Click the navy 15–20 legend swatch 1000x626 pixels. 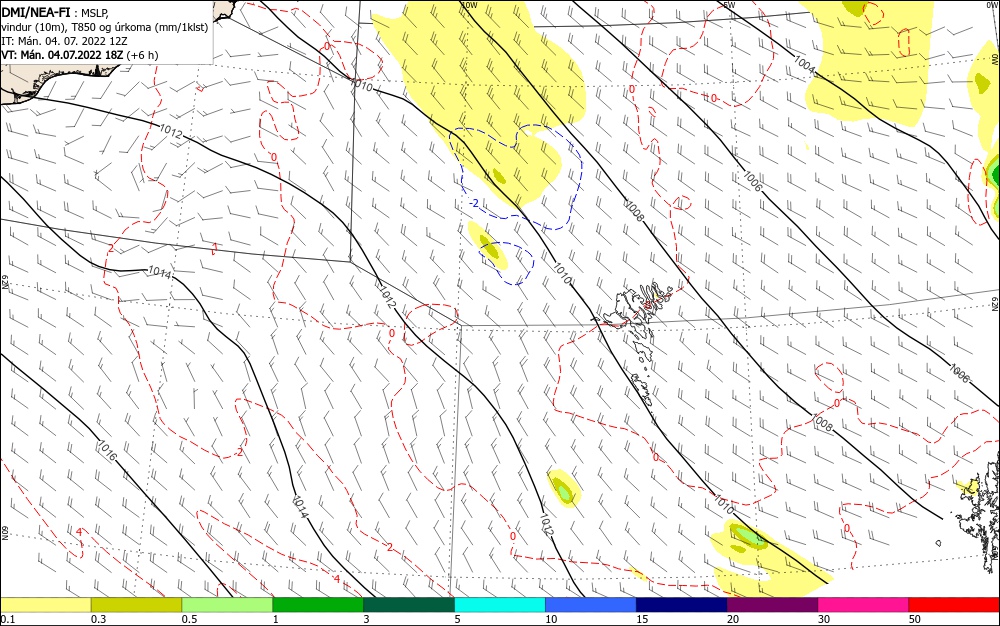681,605
